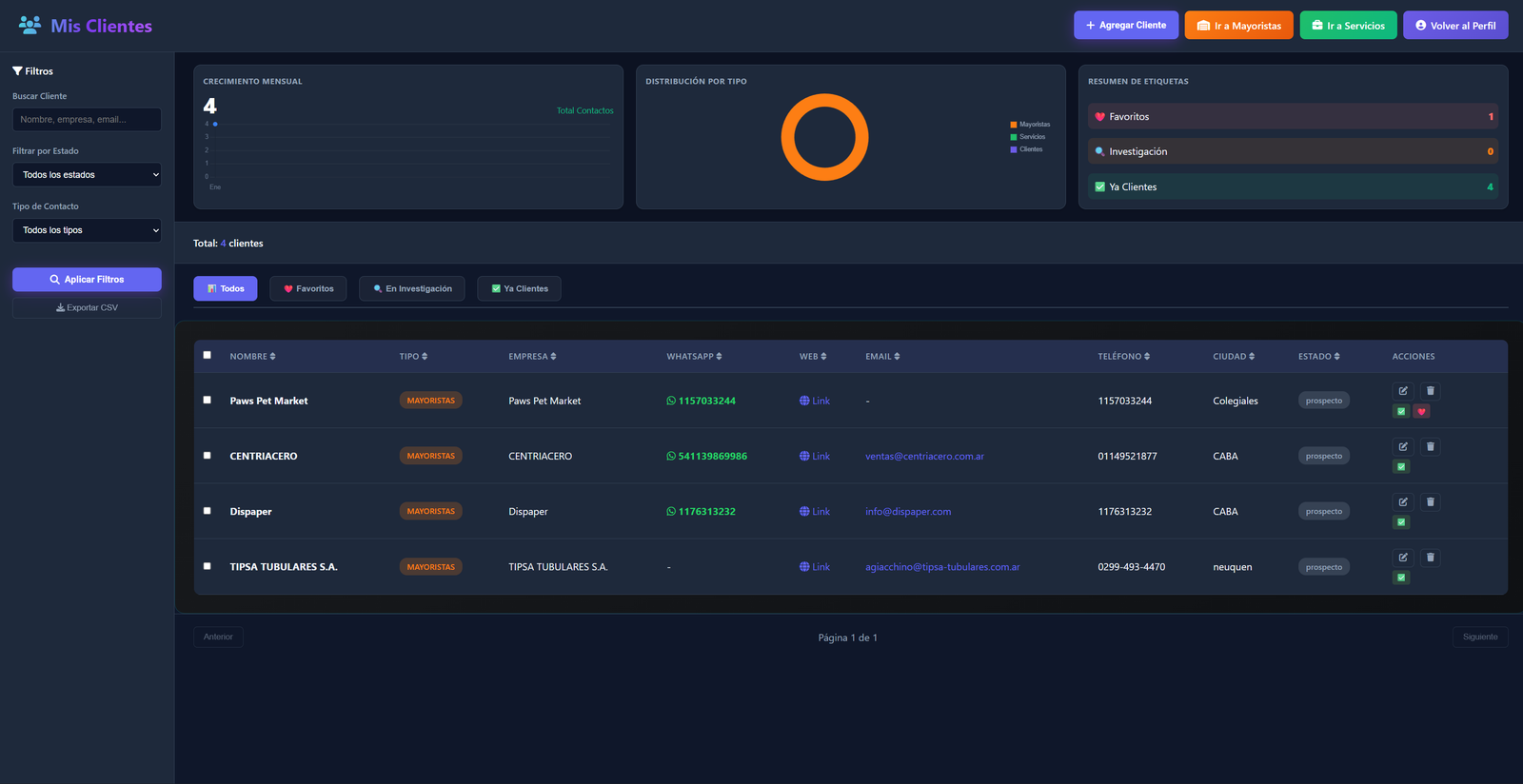Open the ventas@centriacero.com.ar email link
Viewport: 1523px width, 784px height.
pos(924,457)
